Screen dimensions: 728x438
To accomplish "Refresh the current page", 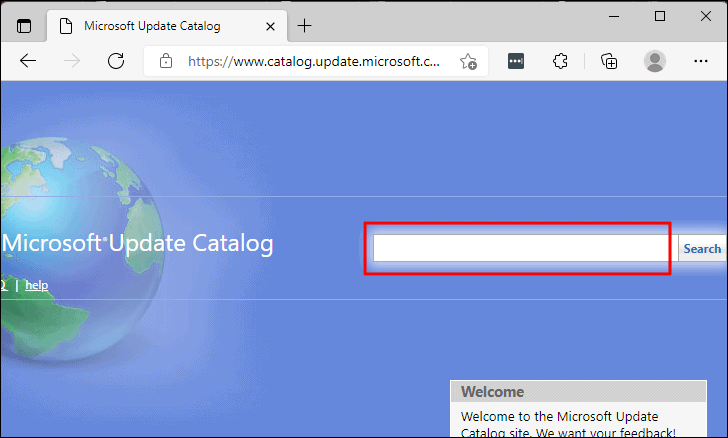I will coord(116,61).
